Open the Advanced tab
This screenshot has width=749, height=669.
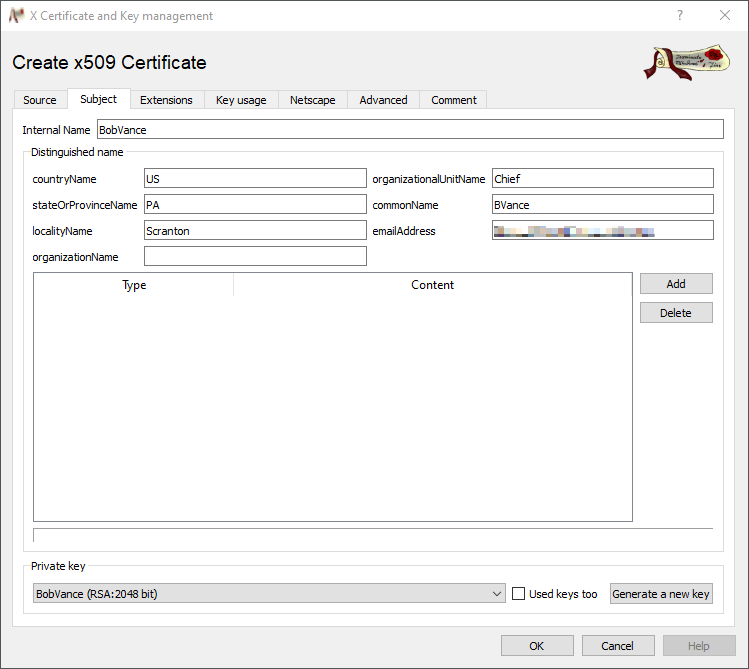383,100
